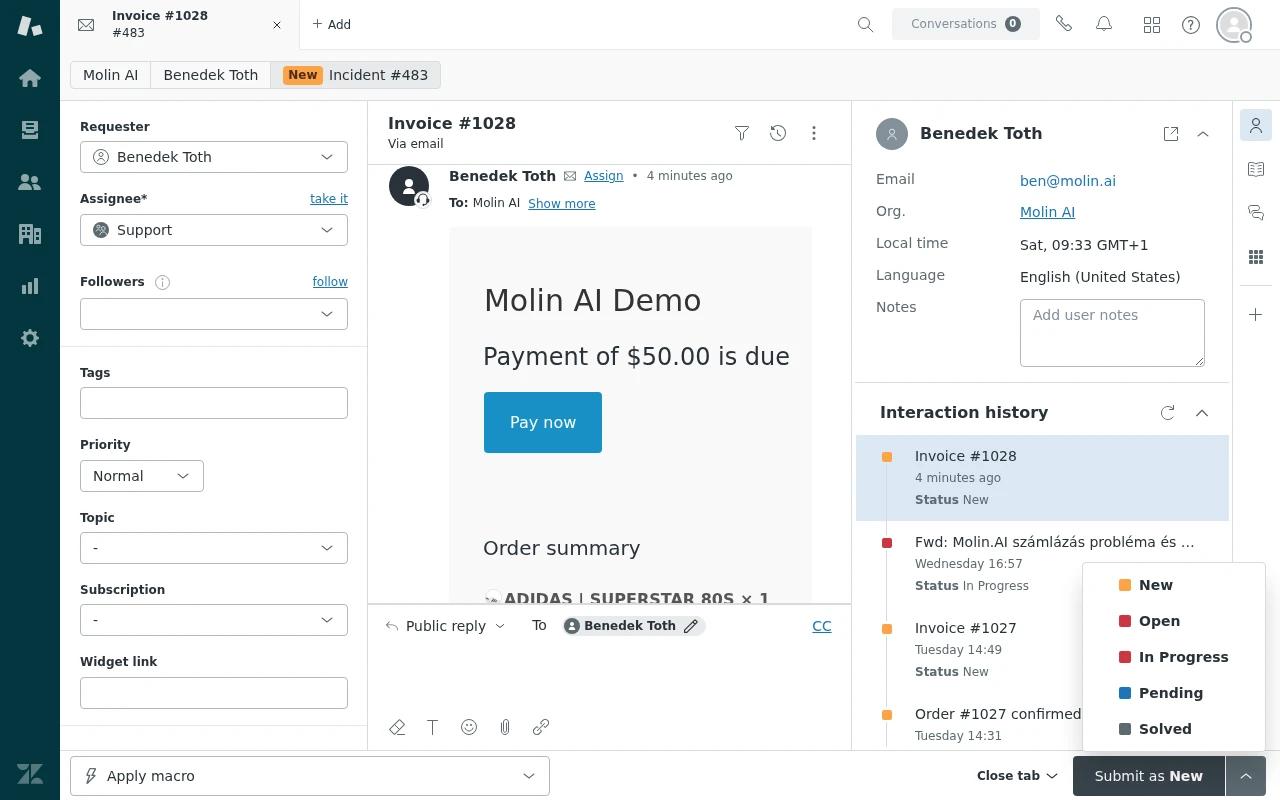Click the conversation filter funnel icon

point(742,132)
